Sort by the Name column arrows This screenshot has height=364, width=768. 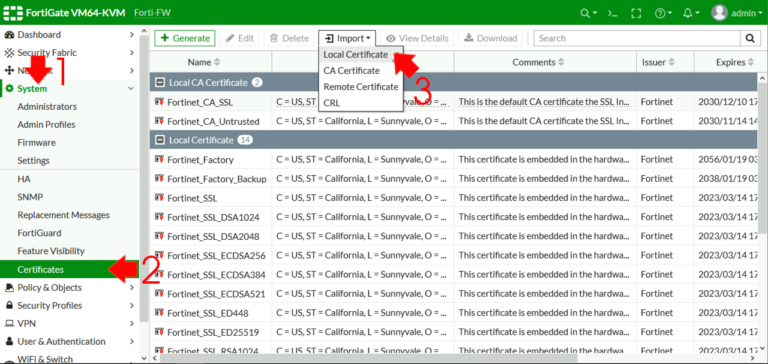tap(217, 62)
